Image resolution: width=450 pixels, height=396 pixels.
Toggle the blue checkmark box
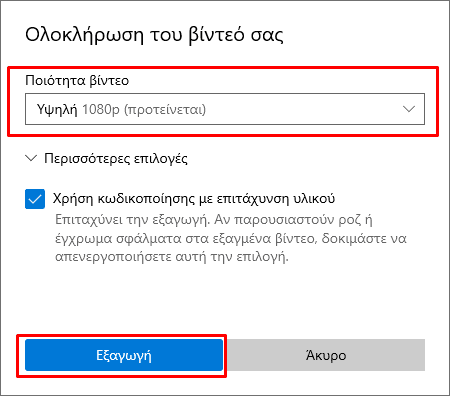tap(35, 199)
